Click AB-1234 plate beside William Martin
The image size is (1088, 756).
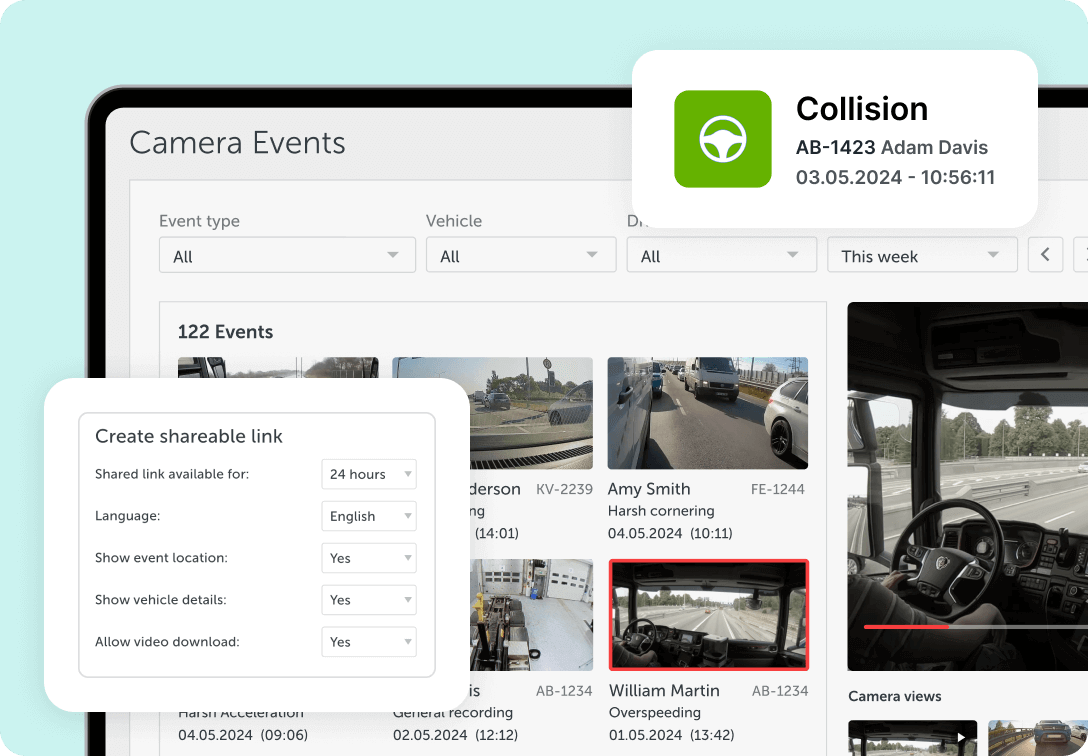tap(780, 691)
